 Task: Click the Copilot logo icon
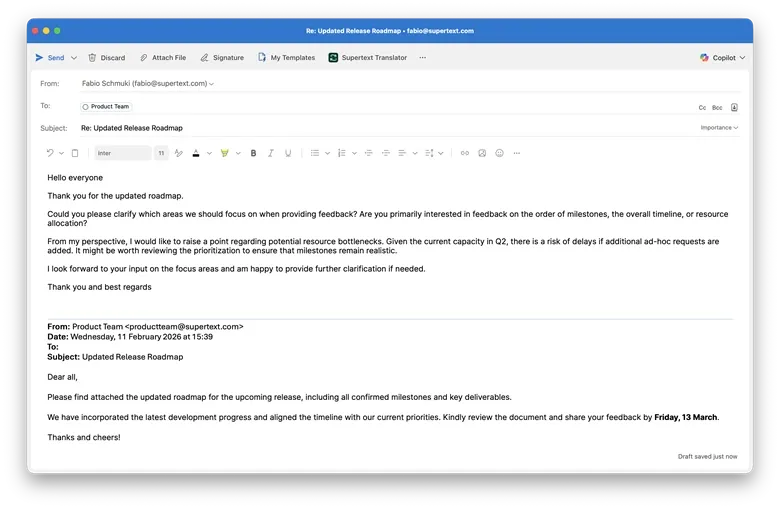pos(704,58)
